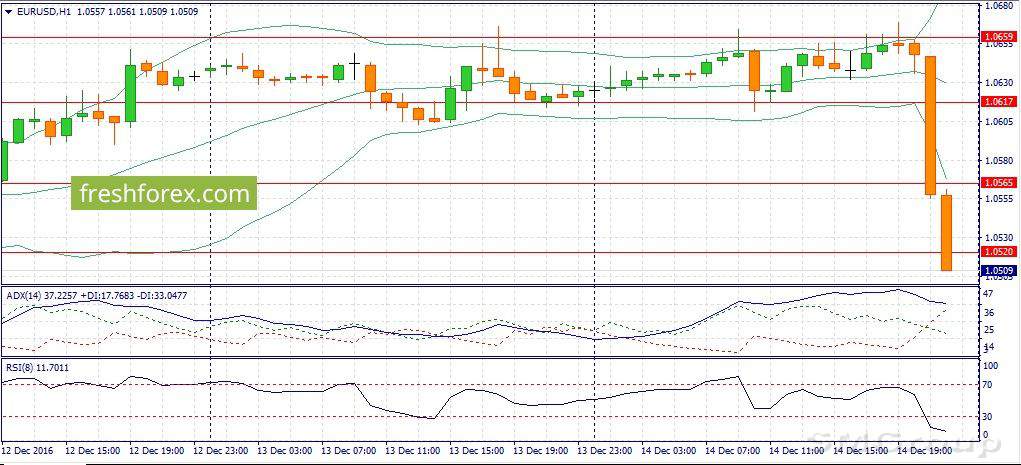
Task: Click the 12 Dec 15:00 time label
Action: click(92, 450)
